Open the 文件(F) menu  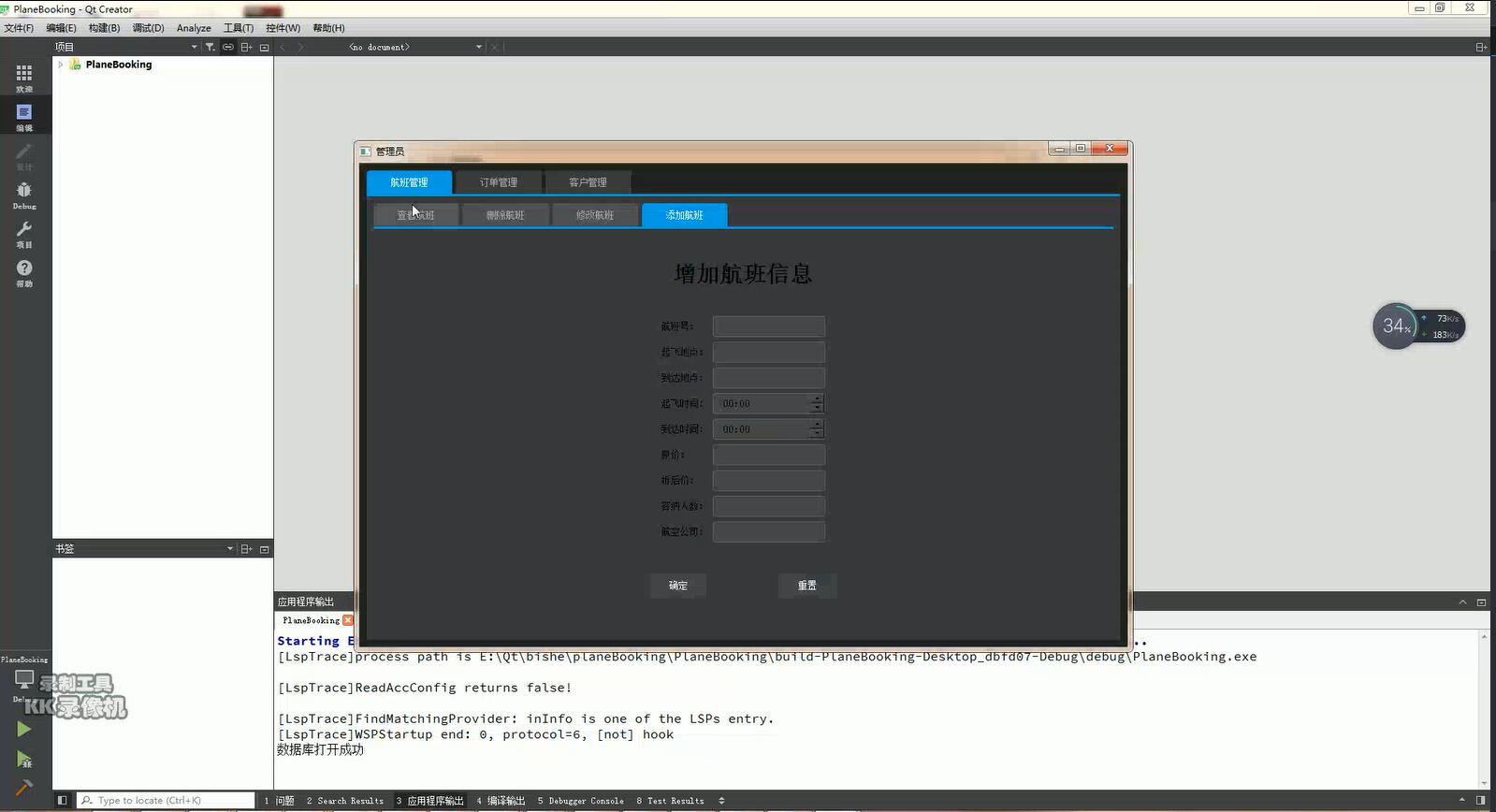(19, 28)
